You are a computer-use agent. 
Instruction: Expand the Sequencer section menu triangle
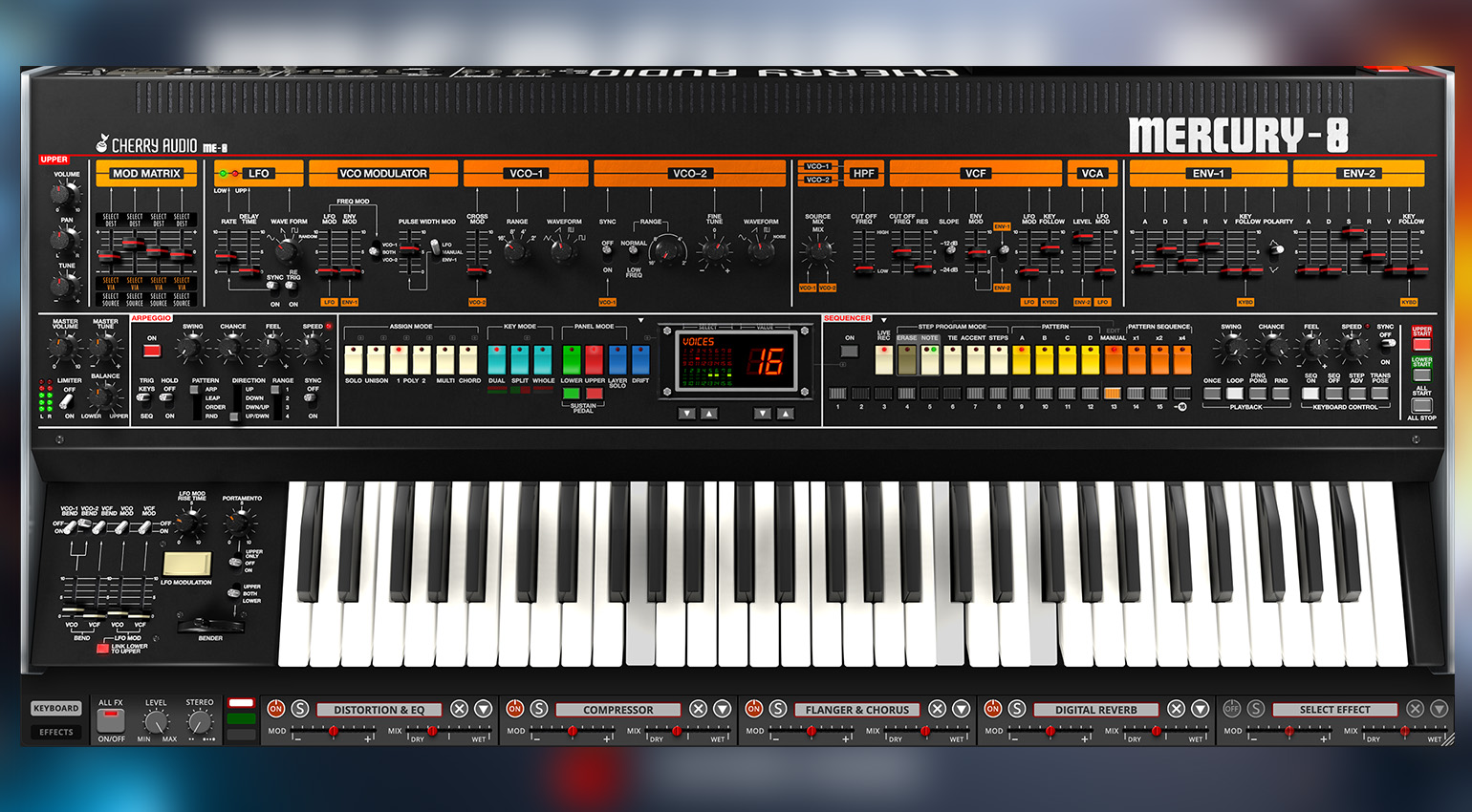(x=884, y=320)
